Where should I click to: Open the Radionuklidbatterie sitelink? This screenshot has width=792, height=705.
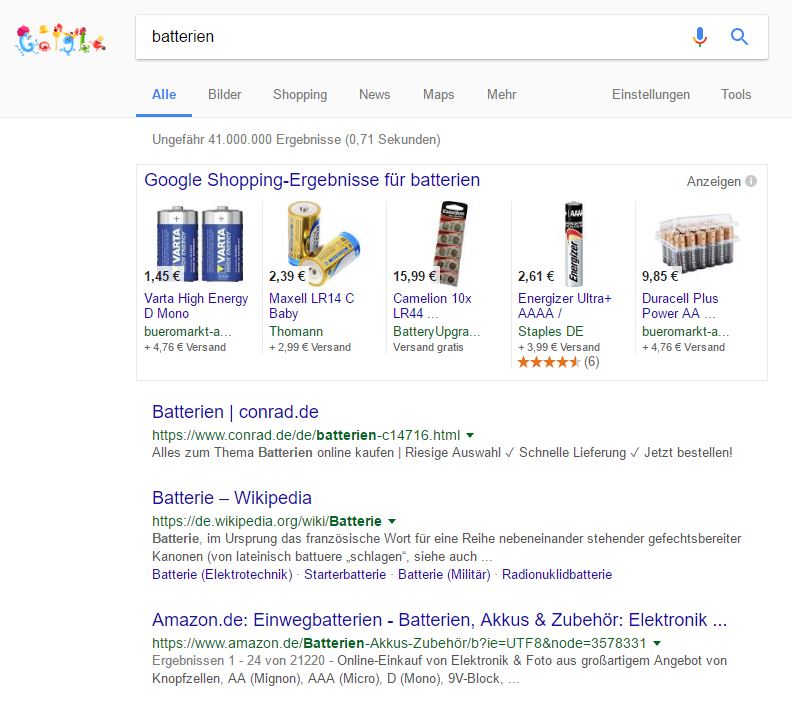(557, 575)
